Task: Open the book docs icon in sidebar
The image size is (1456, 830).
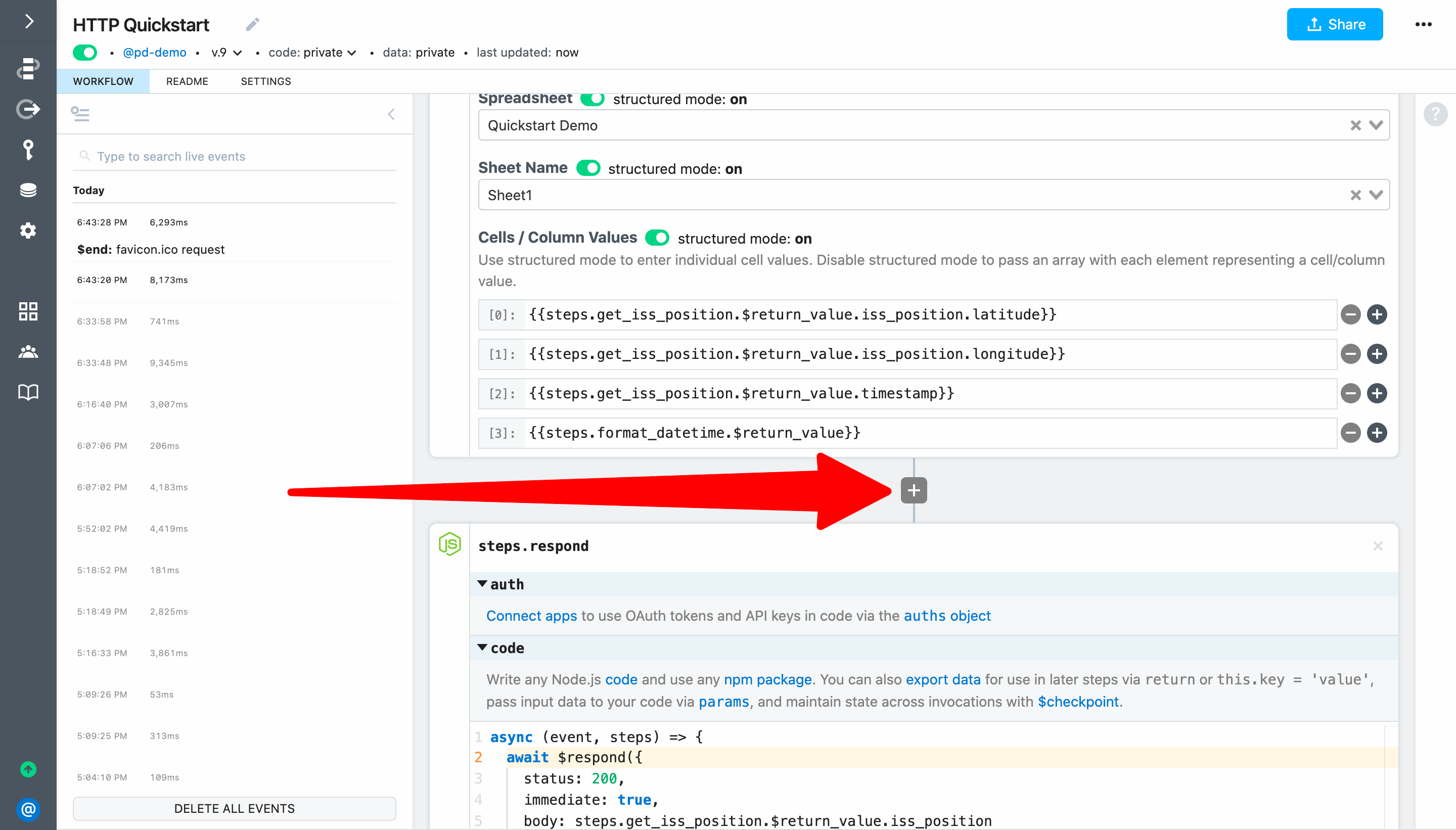Action: pyautogui.click(x=28, y=392)
